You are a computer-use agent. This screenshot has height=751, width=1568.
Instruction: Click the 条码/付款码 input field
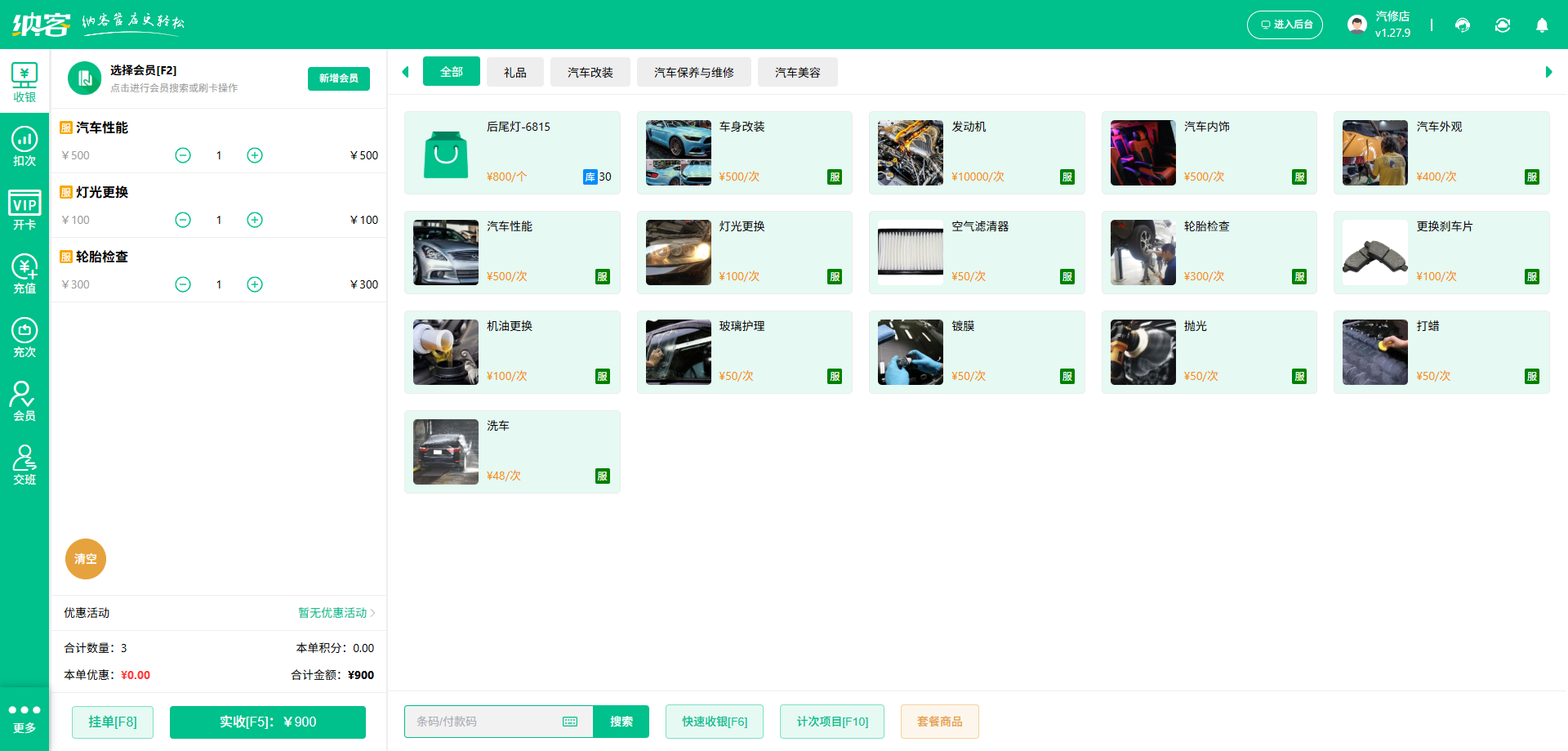click(482, 722)
